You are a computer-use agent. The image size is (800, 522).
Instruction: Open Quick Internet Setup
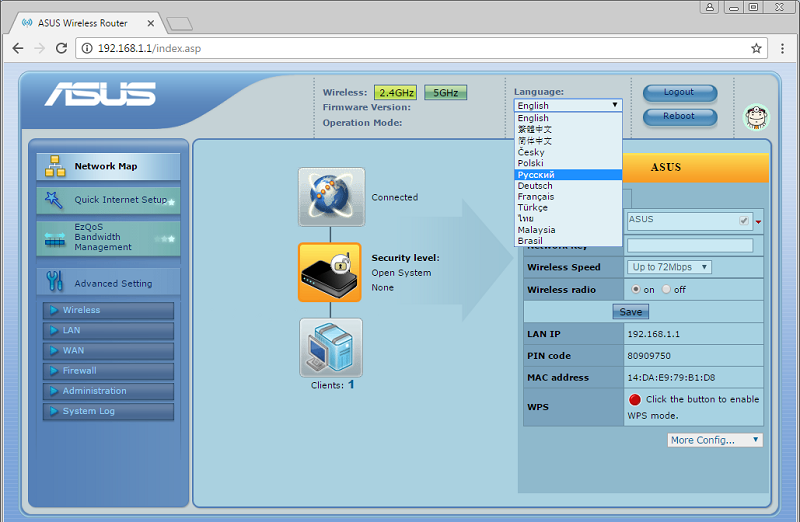coord(108,200)
